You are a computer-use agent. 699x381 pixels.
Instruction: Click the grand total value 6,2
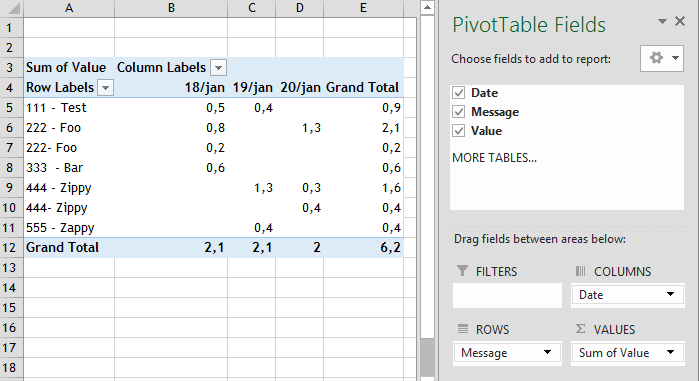tap(364, 247)
